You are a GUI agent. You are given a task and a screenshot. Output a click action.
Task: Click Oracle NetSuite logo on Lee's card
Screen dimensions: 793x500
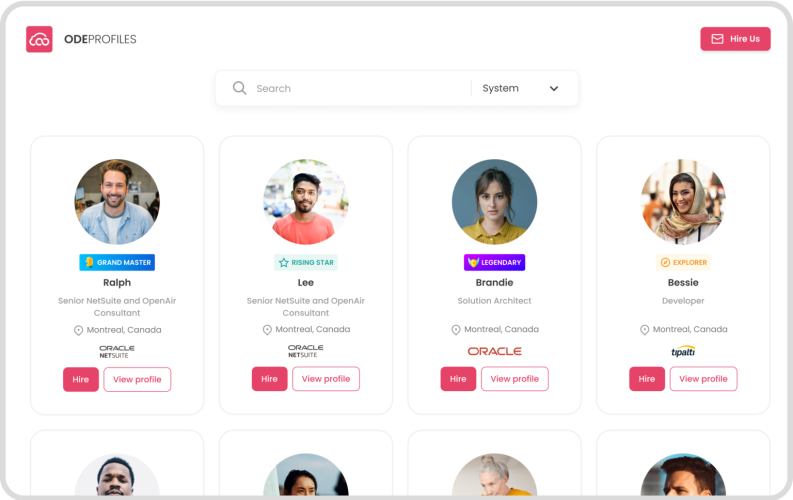pos(305,351)
